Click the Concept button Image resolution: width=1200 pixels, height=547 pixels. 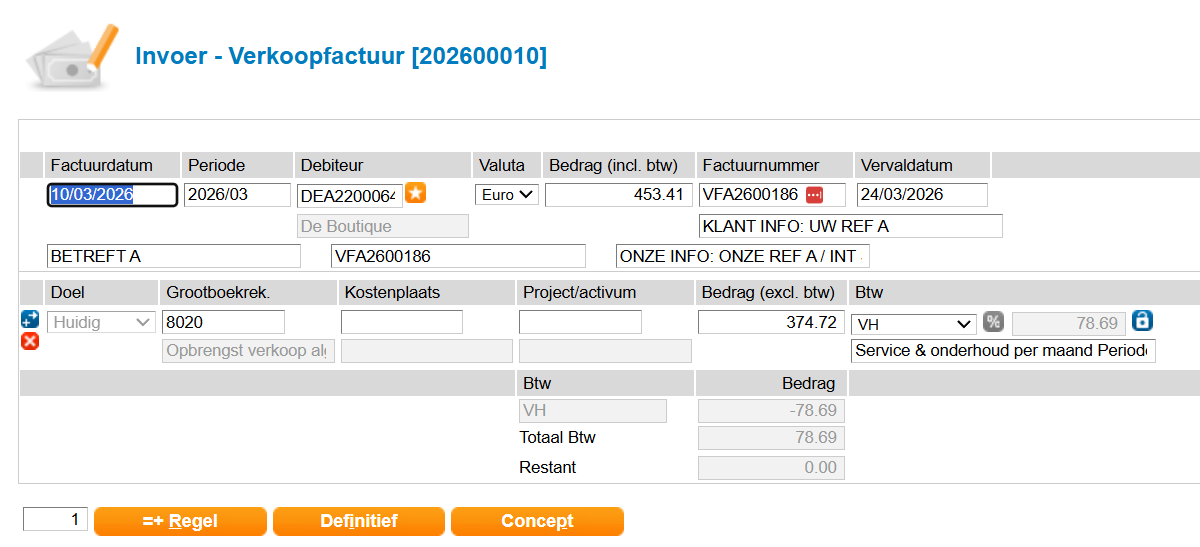tap(537, 521)
